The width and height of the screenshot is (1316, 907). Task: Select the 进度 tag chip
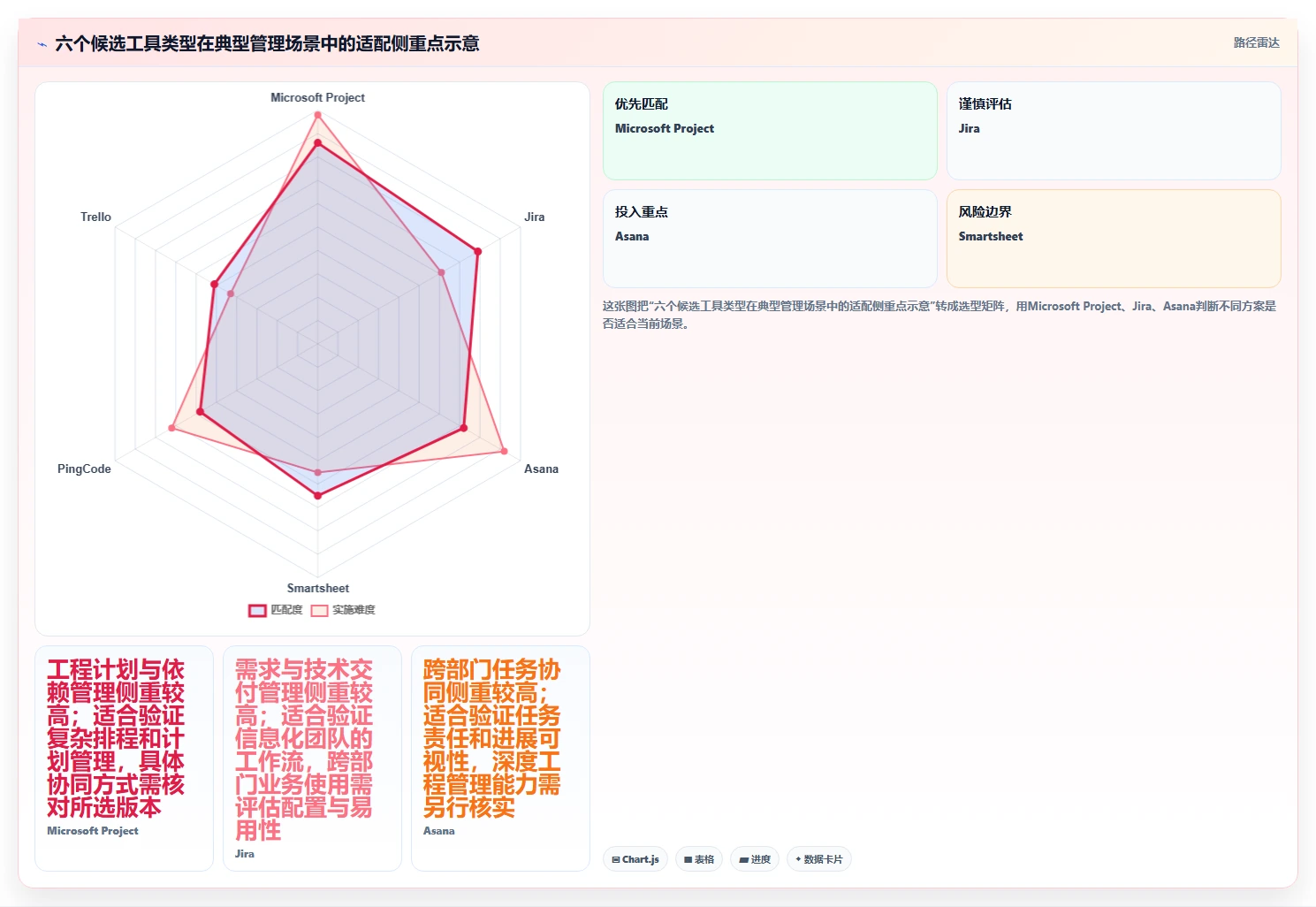pyautogui.click(x=755, y=859)
